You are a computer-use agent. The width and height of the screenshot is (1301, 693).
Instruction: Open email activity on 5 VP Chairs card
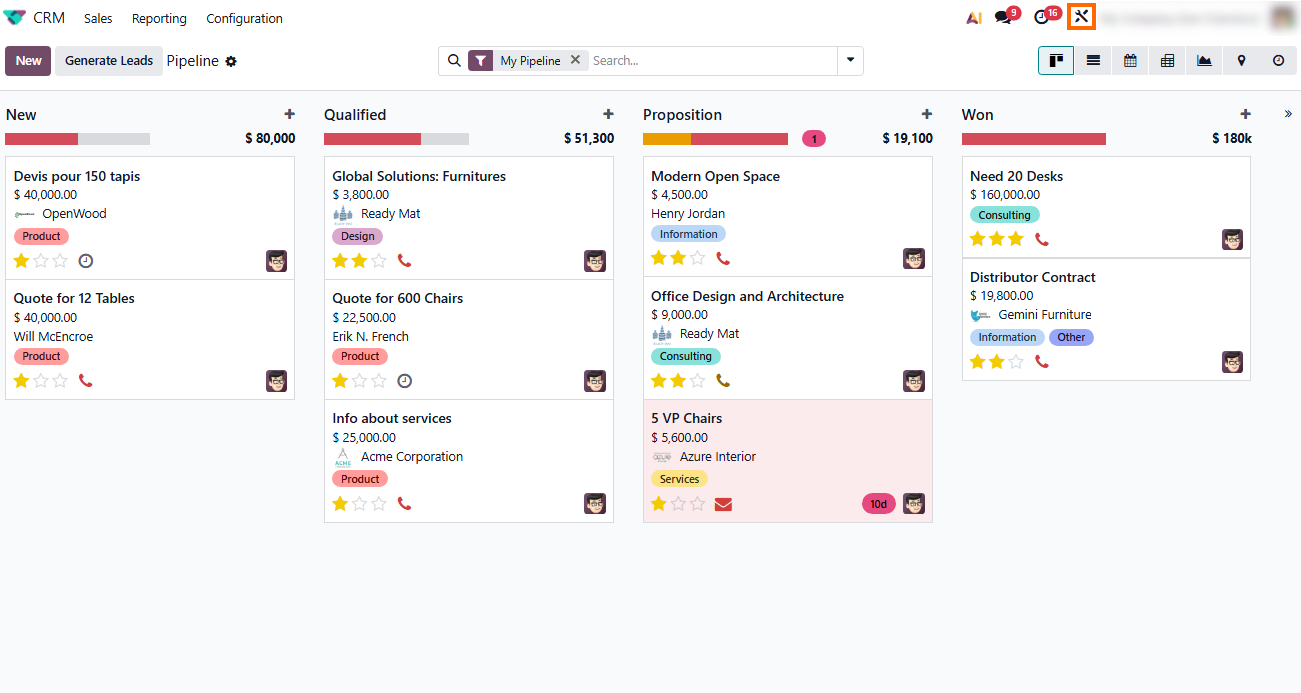(x=723, y=504)
